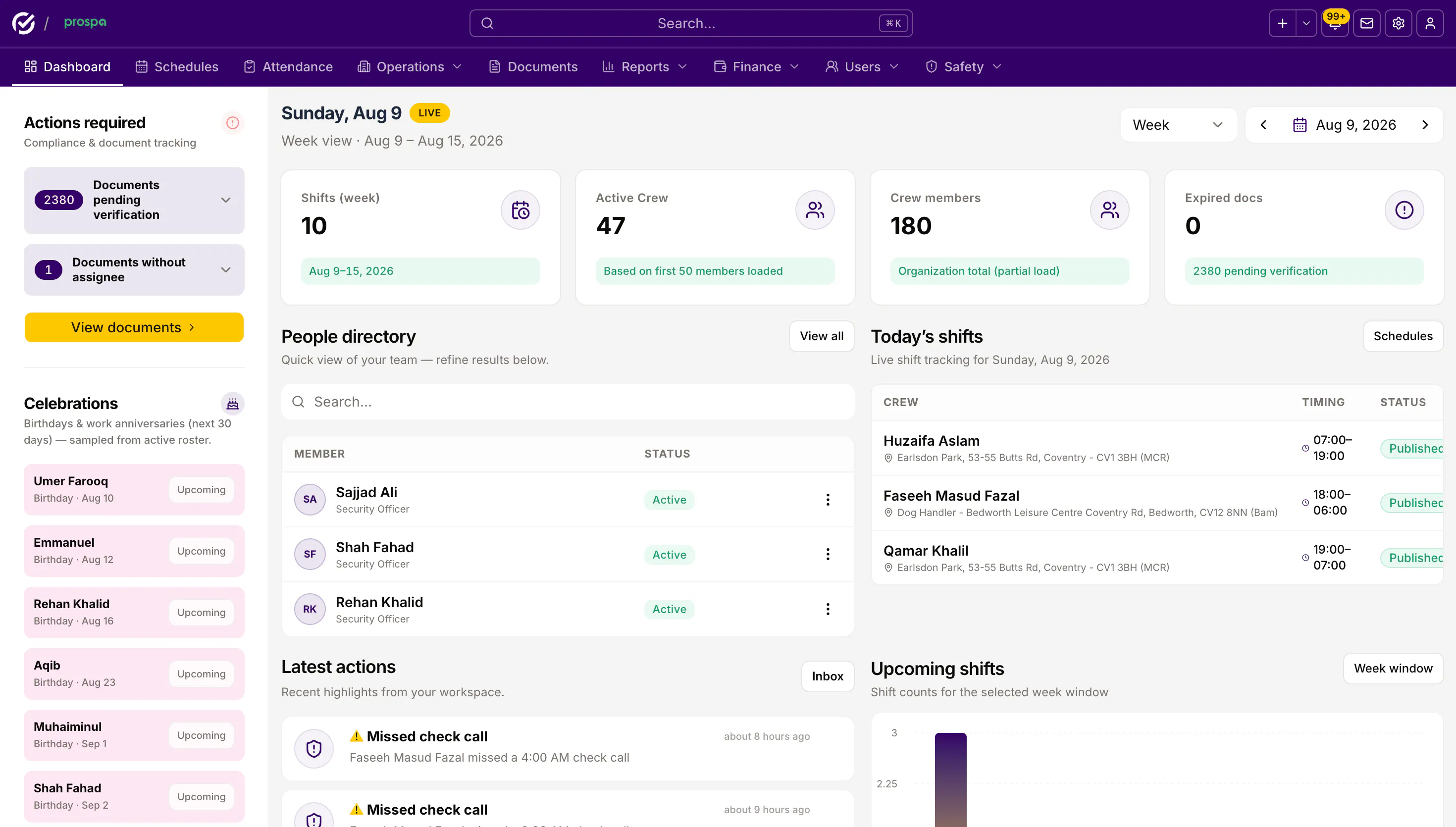Click 'Based on first 50 members loaded'
Screen dimensions: 1456x827
click(x=715, y=271)
